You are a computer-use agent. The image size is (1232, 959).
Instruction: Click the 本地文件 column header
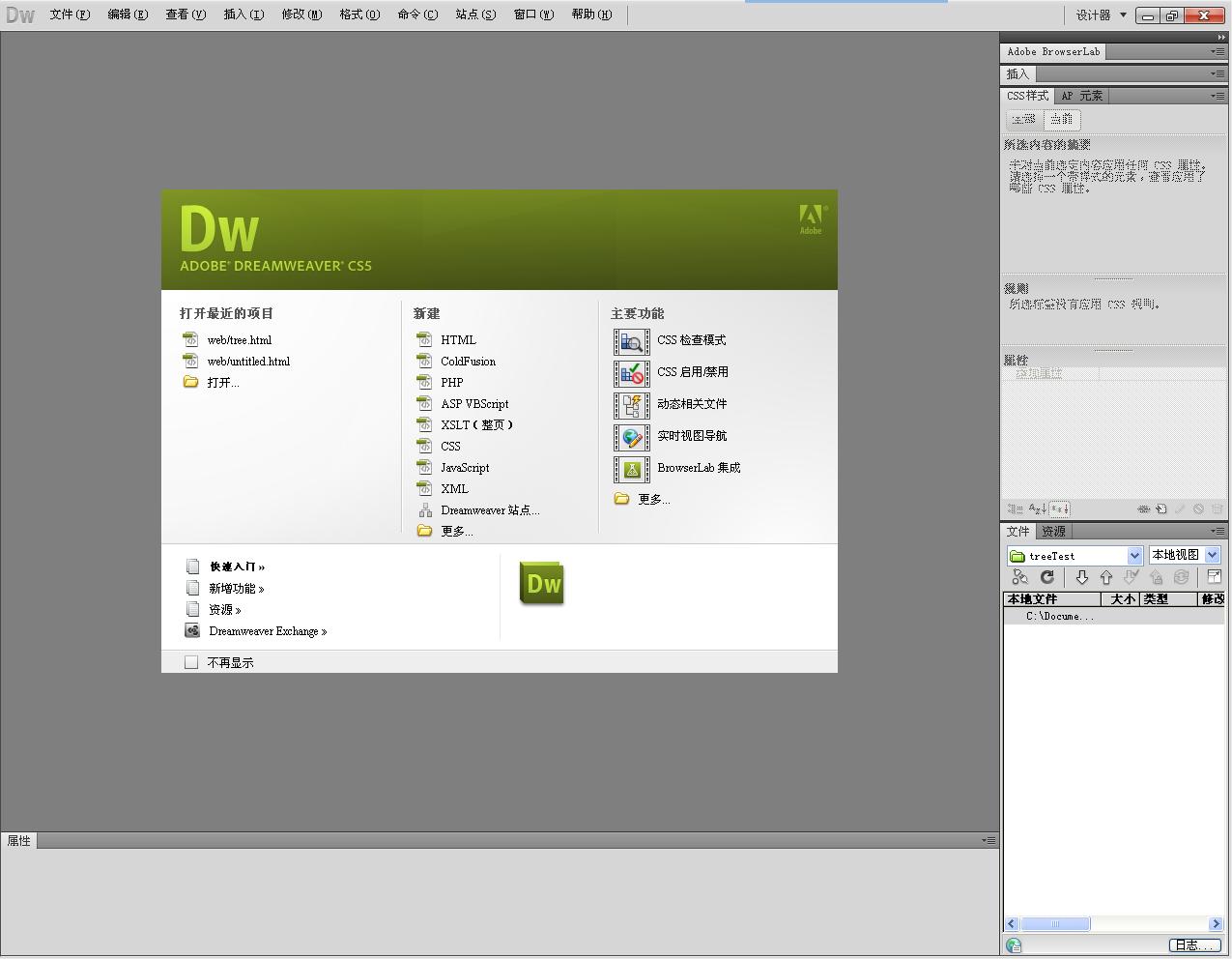point(1052,599)
